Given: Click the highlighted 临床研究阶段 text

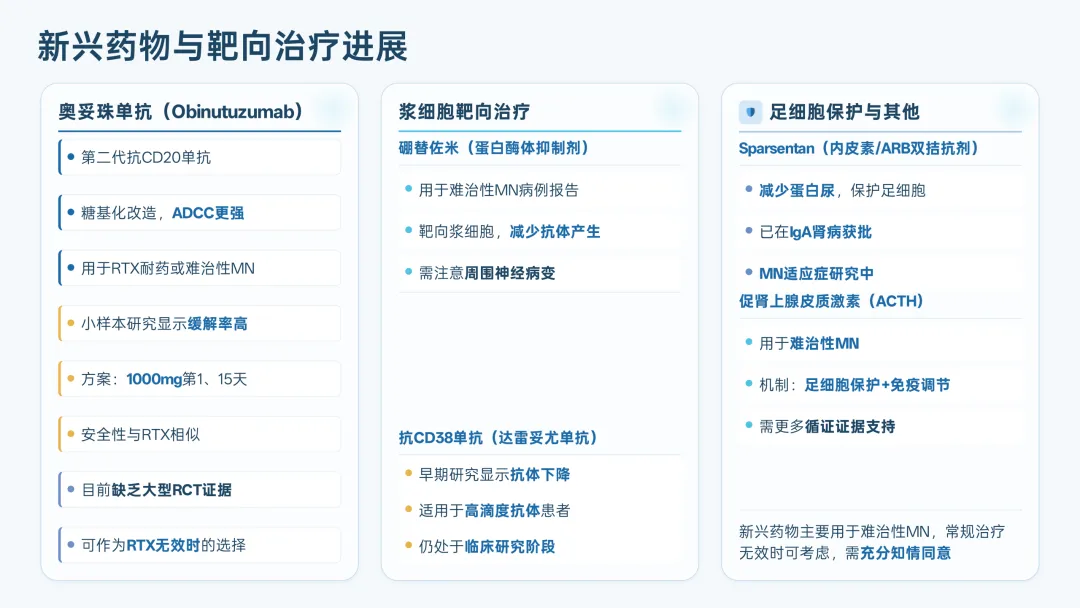Looking at the screenshot, I should [x=510, y=547].
